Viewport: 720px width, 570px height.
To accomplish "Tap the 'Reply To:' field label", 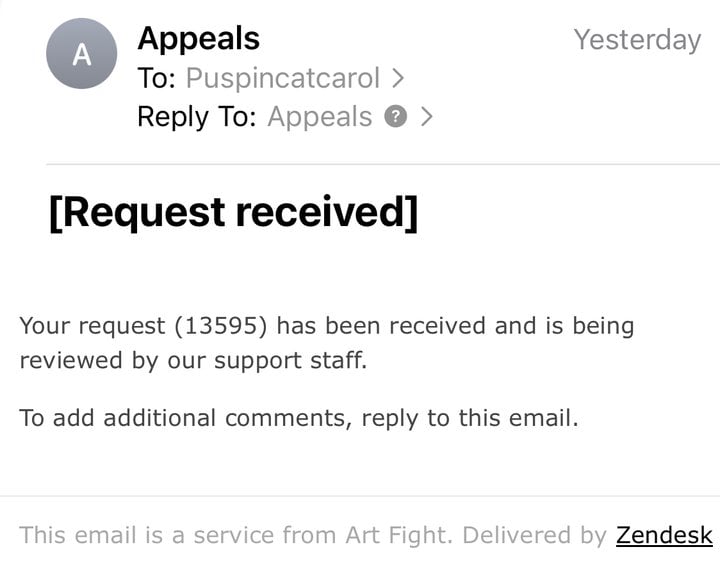I will (x=197, y=116).
